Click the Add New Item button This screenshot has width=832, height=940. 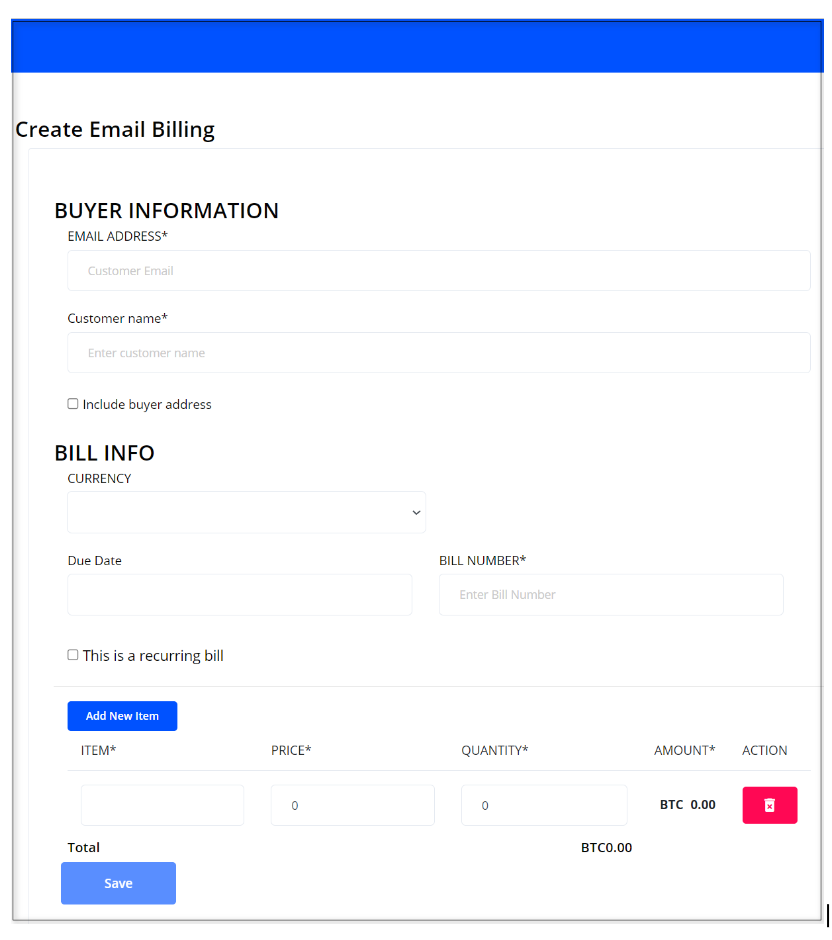122,716
